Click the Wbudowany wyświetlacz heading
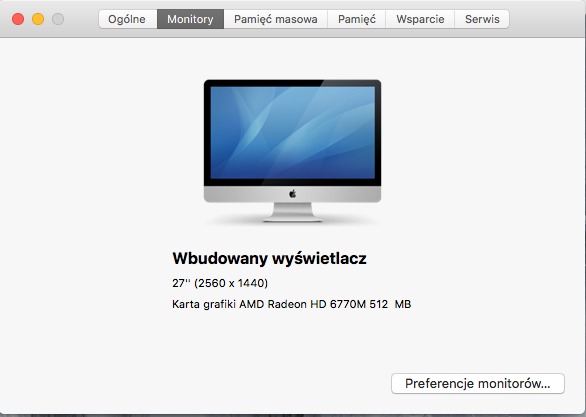This screenshot has height=417, width=586. click(x=269, y=258)
